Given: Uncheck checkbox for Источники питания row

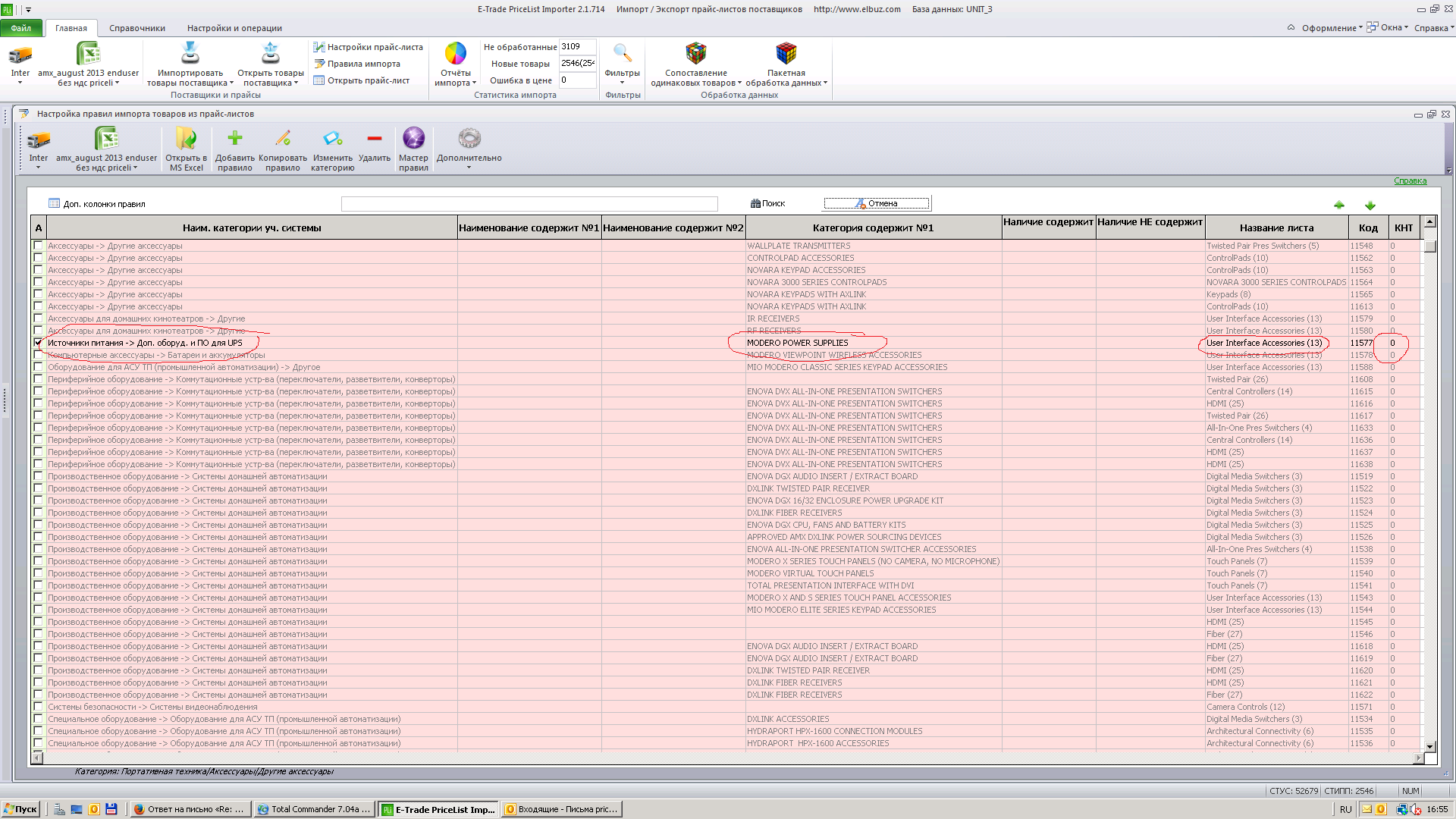Looking at the screenshot, I should pos(38,343).
